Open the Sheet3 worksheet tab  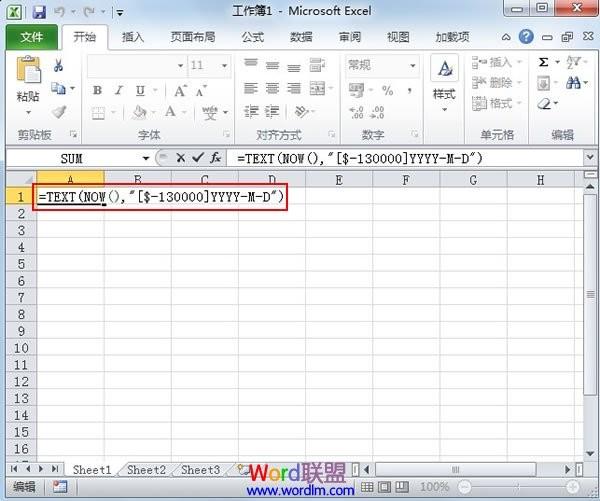[x=200, y=470]
